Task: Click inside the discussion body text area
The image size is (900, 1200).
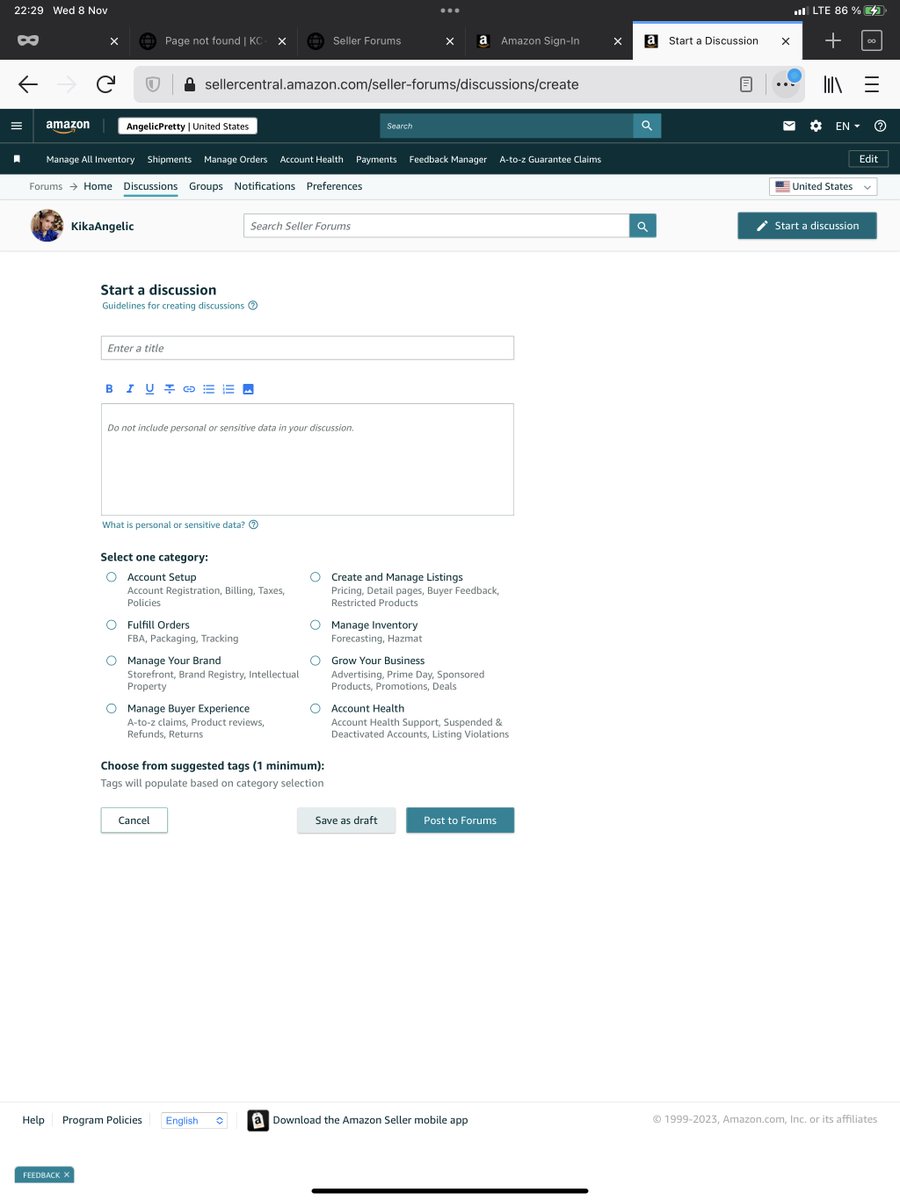Action: (307, 459)
